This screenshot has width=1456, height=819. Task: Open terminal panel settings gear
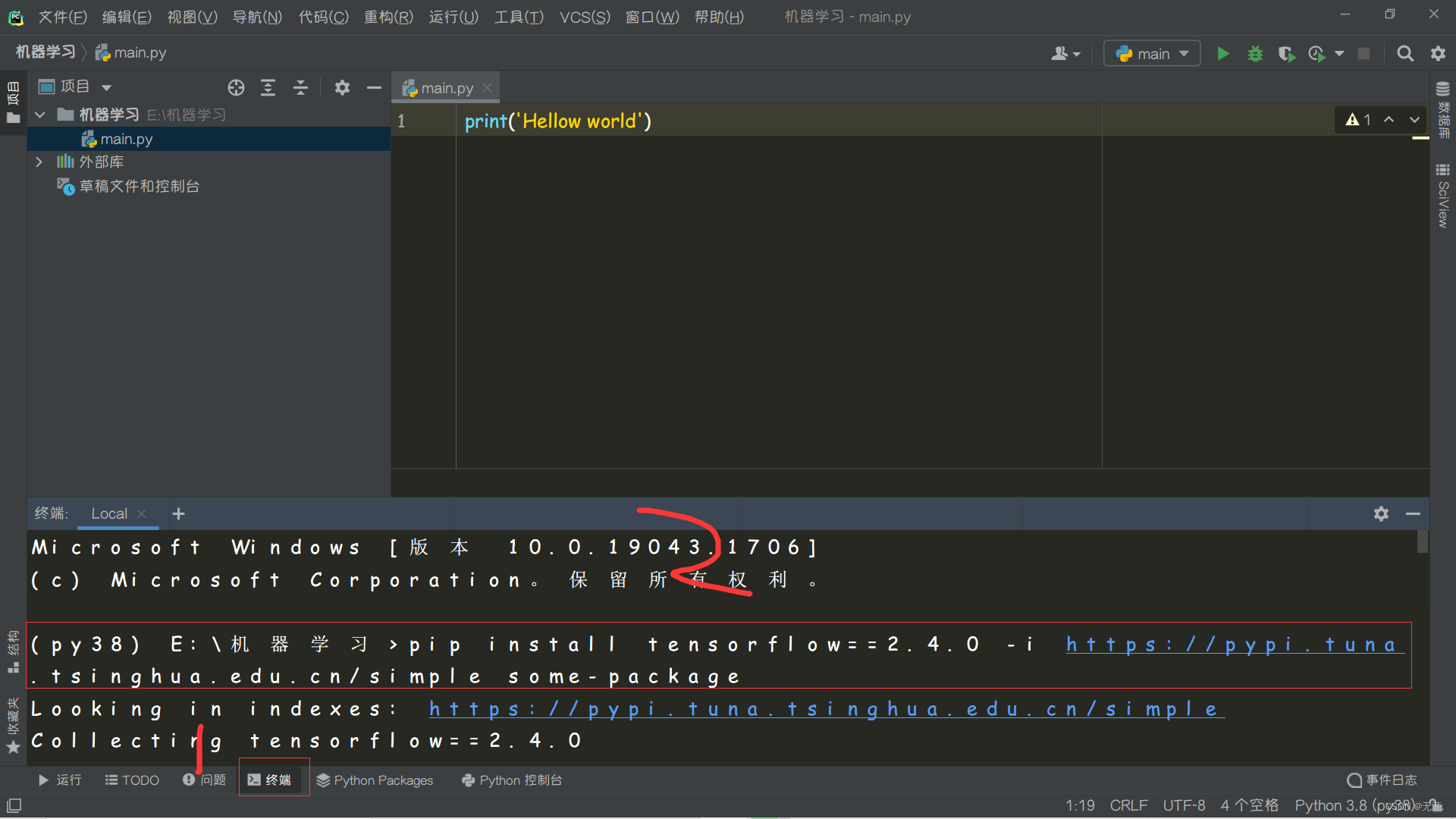(x=1381, y=513)
